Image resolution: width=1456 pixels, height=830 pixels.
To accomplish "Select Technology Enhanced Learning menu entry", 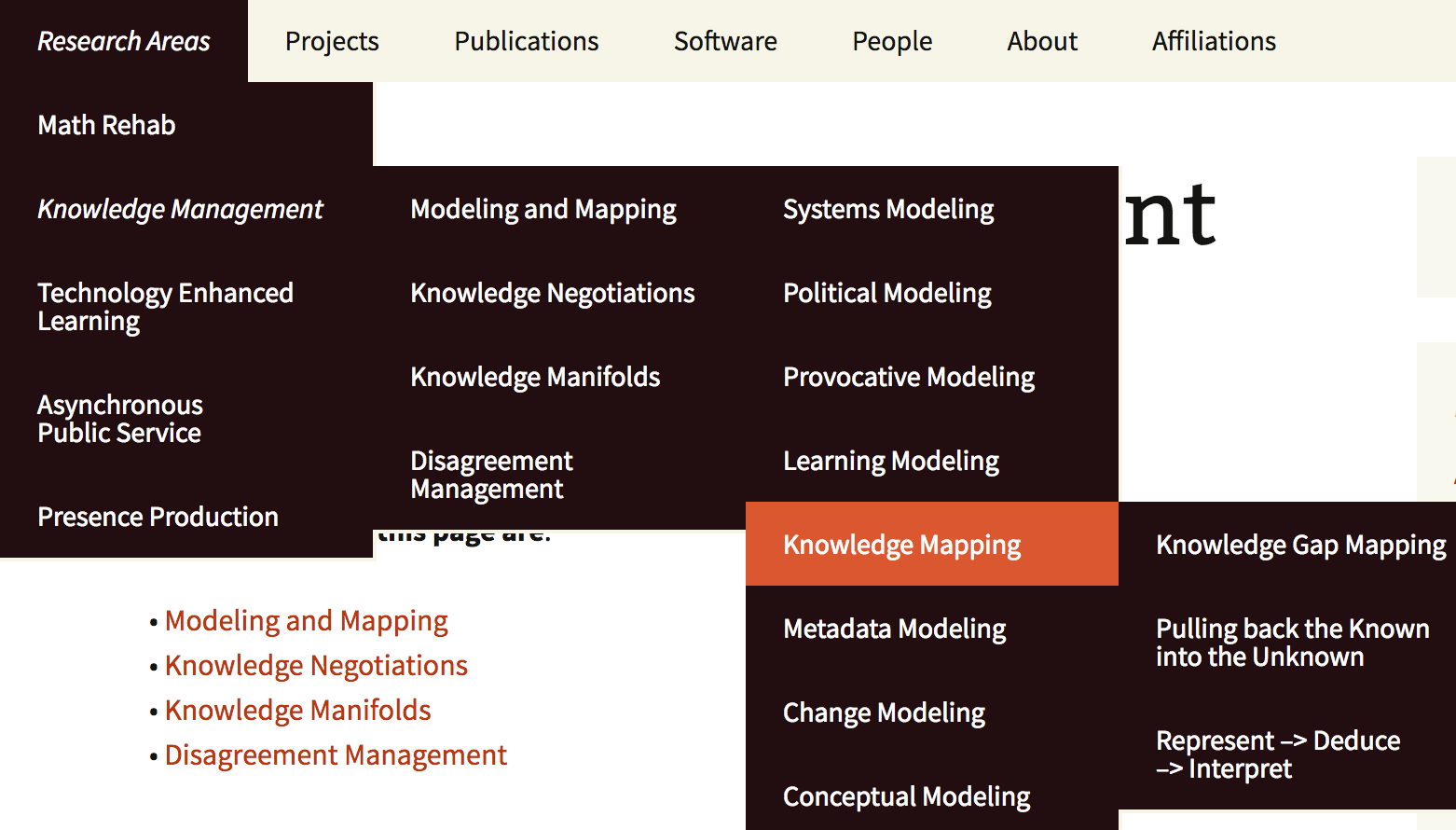I will (165, 307).
